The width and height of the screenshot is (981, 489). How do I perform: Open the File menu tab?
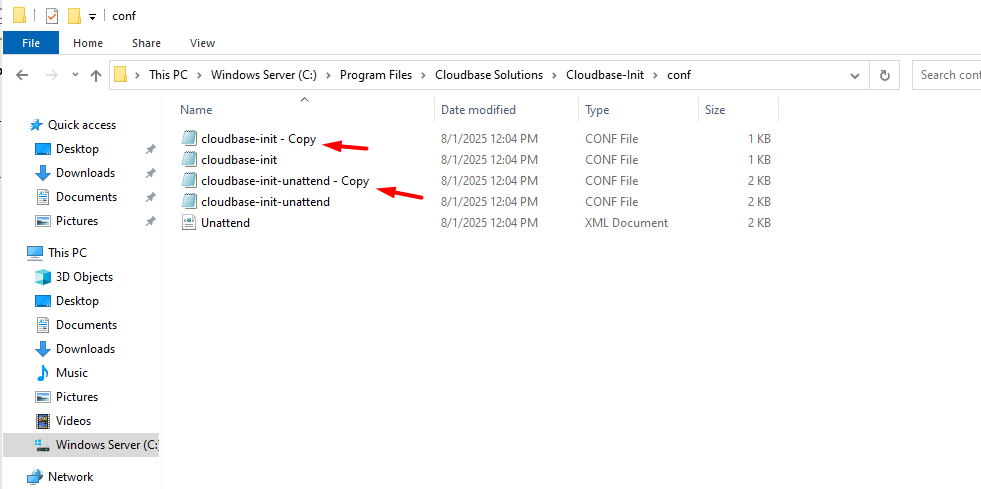(31, 43)
